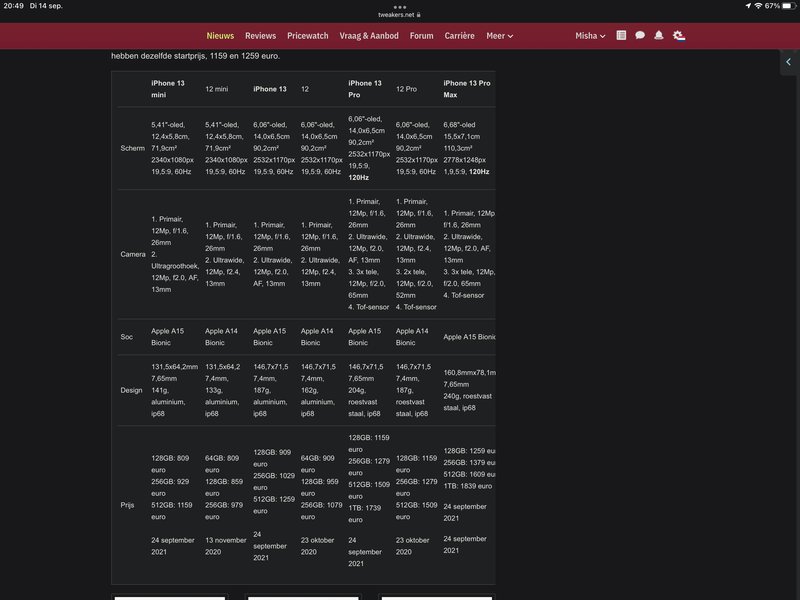Tap the Wi-Fi status icon
This screenshot has height=600, width=800.
[758, 6]
